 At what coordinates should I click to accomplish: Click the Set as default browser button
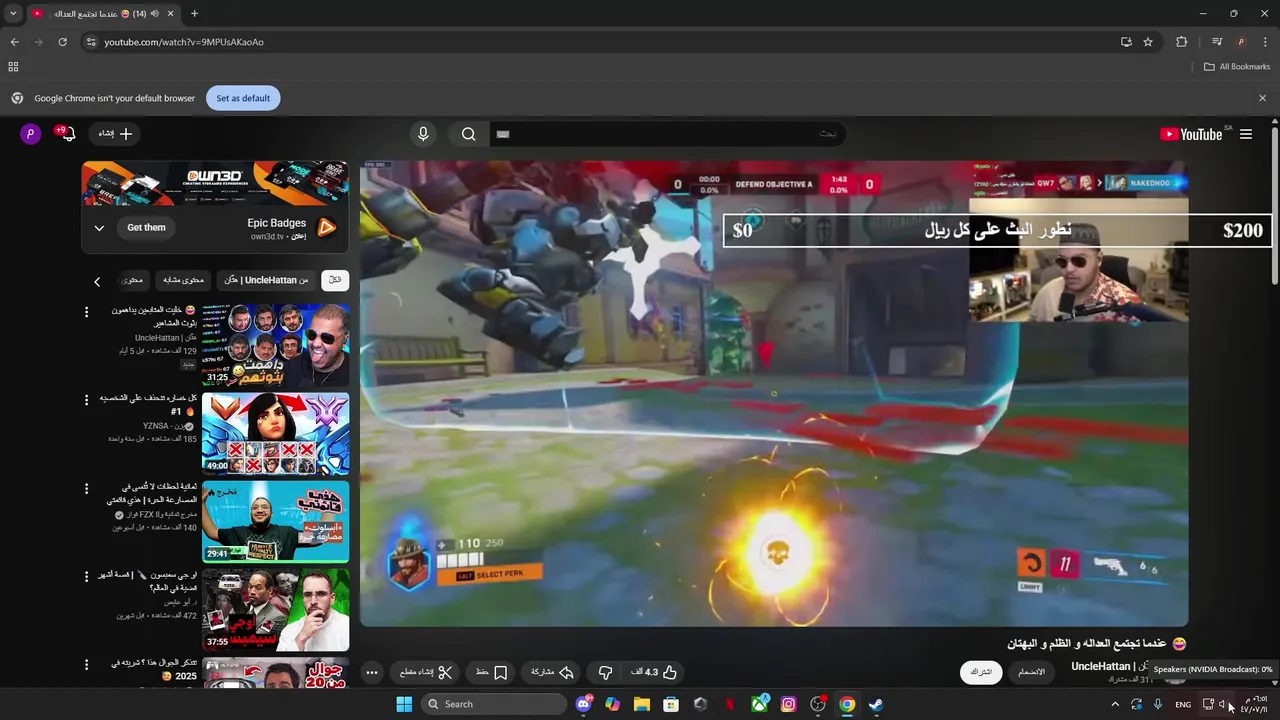click(x=243, y=98)
